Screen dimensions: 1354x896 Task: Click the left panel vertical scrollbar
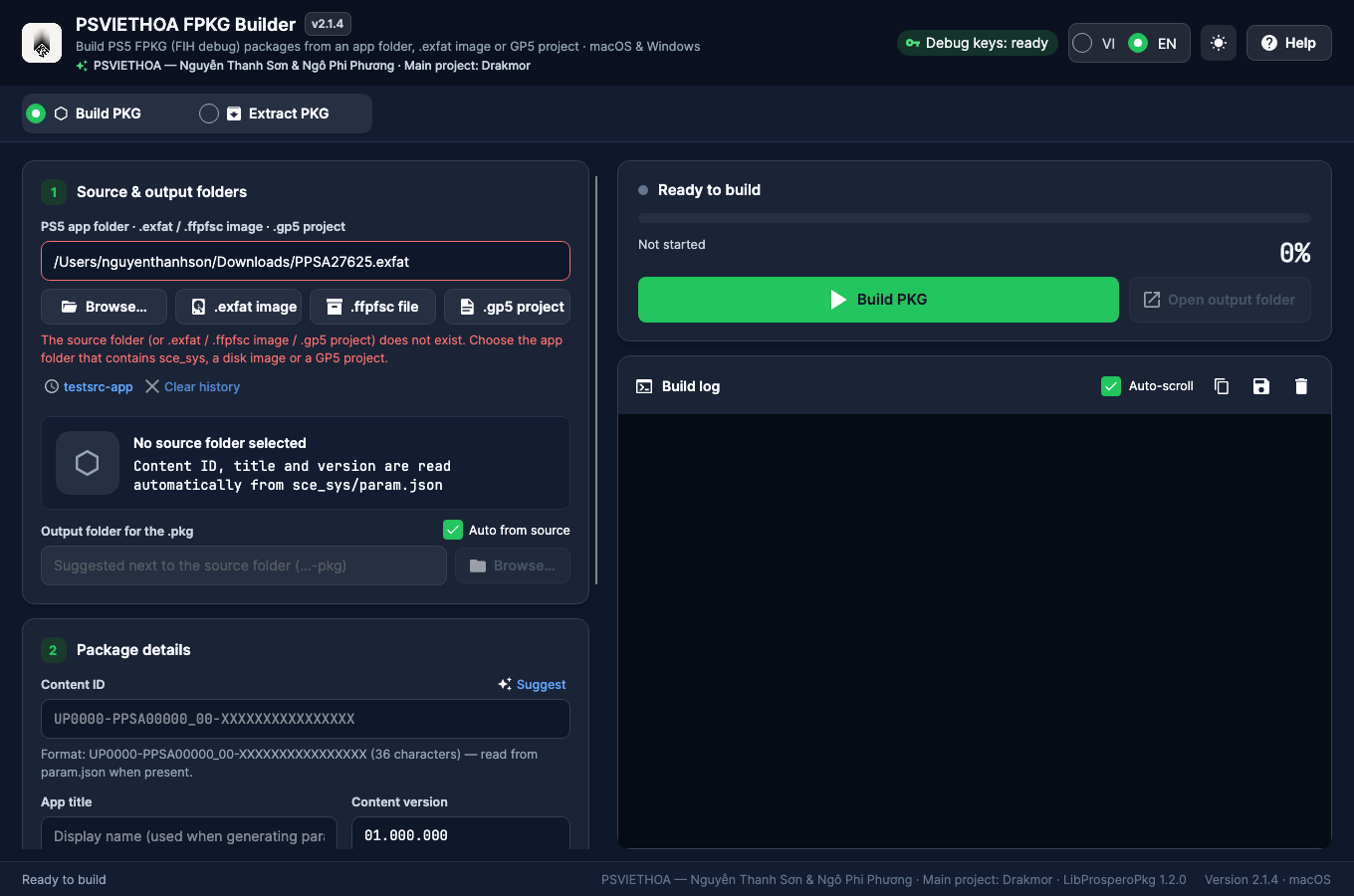596,380
